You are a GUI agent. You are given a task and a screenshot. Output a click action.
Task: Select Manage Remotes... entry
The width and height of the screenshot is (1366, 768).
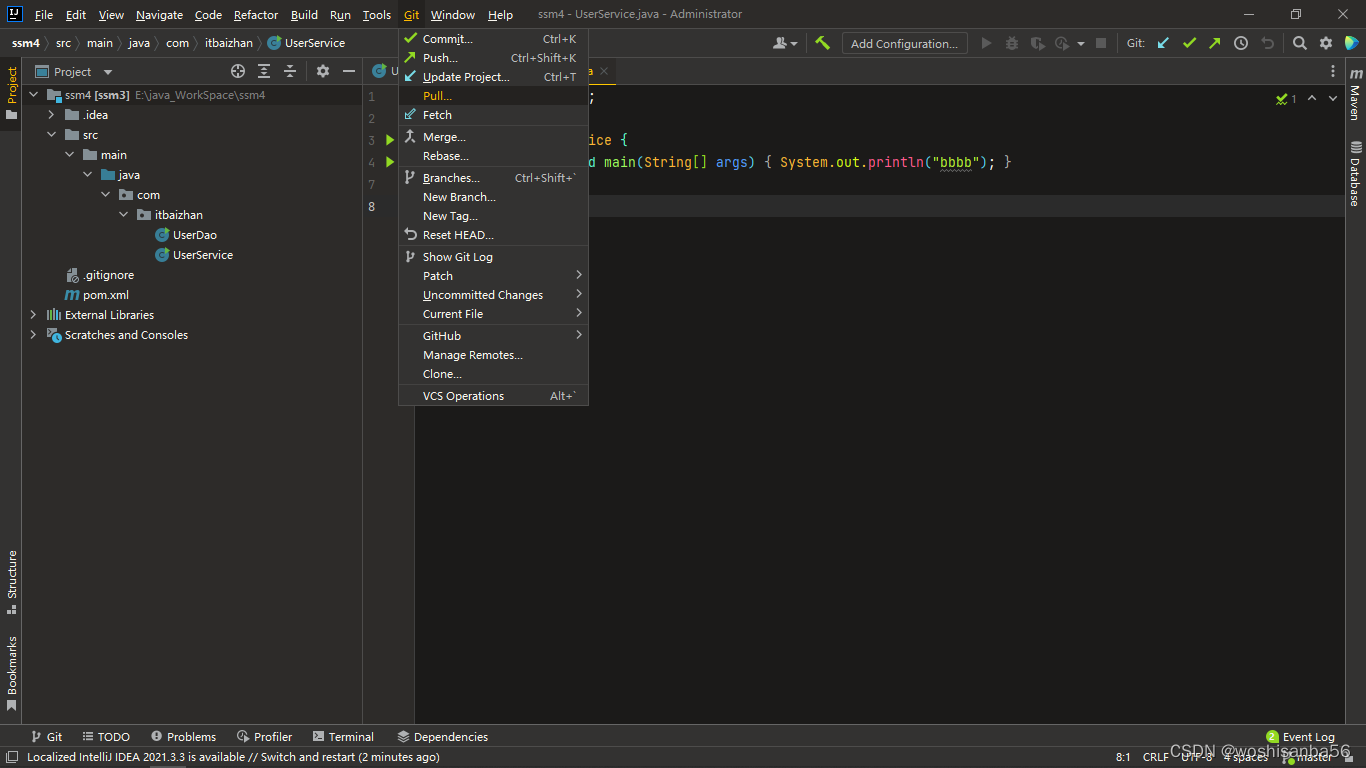coord(493,355)
